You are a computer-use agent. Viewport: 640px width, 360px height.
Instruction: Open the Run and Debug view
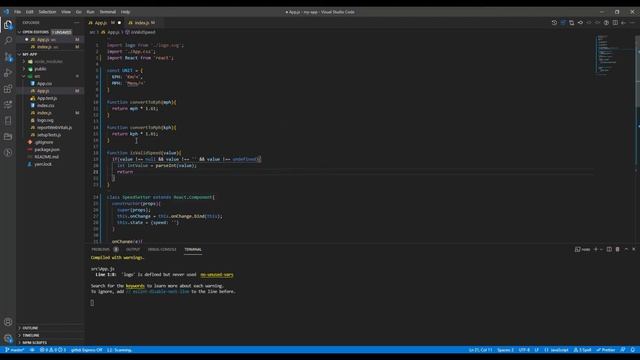(x=8, y=73)
